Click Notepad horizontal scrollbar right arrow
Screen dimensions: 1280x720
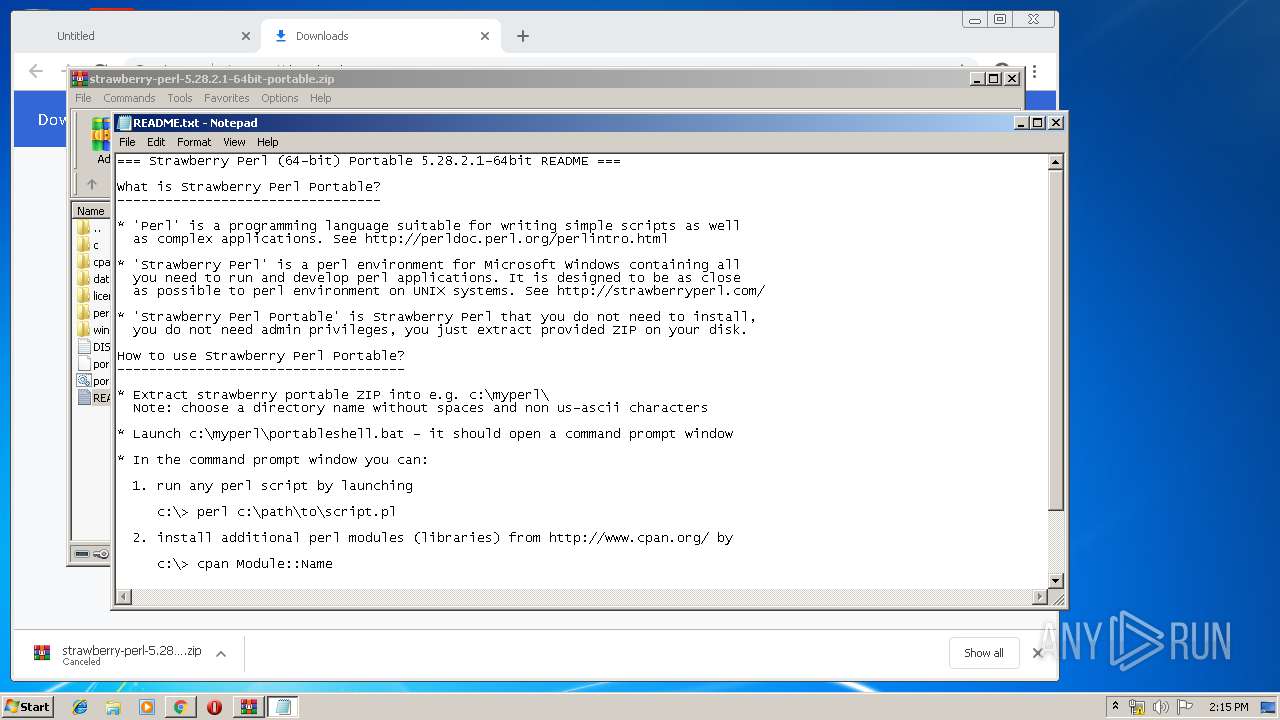[1040, 597]
